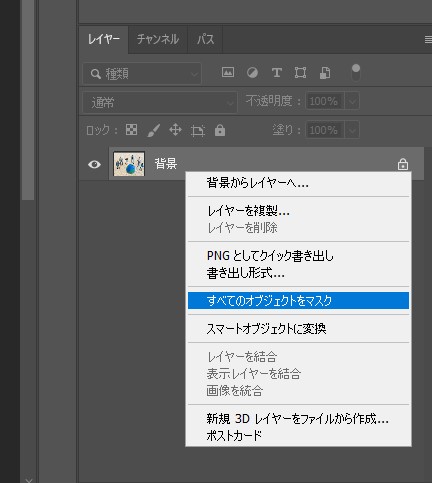432x483 pixels.
Task: Expand the 不透明度 opacity dropdown arrow
Action: (352, 101)
